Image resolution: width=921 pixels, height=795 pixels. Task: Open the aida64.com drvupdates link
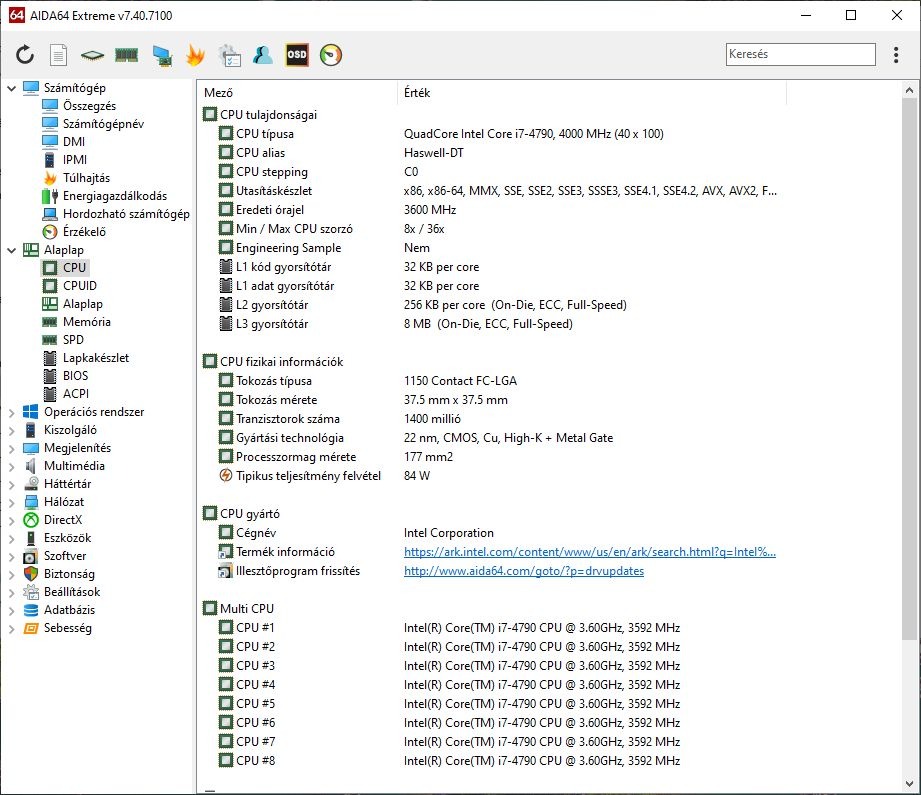pyautogui.click(x=524, y=571)
